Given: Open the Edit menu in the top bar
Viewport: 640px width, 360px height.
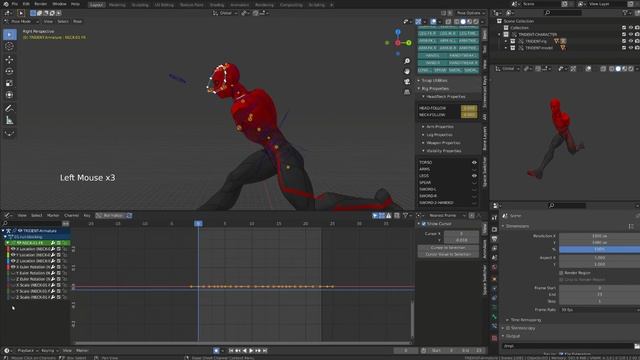Looking at the screenshot, I should [26, 4].
